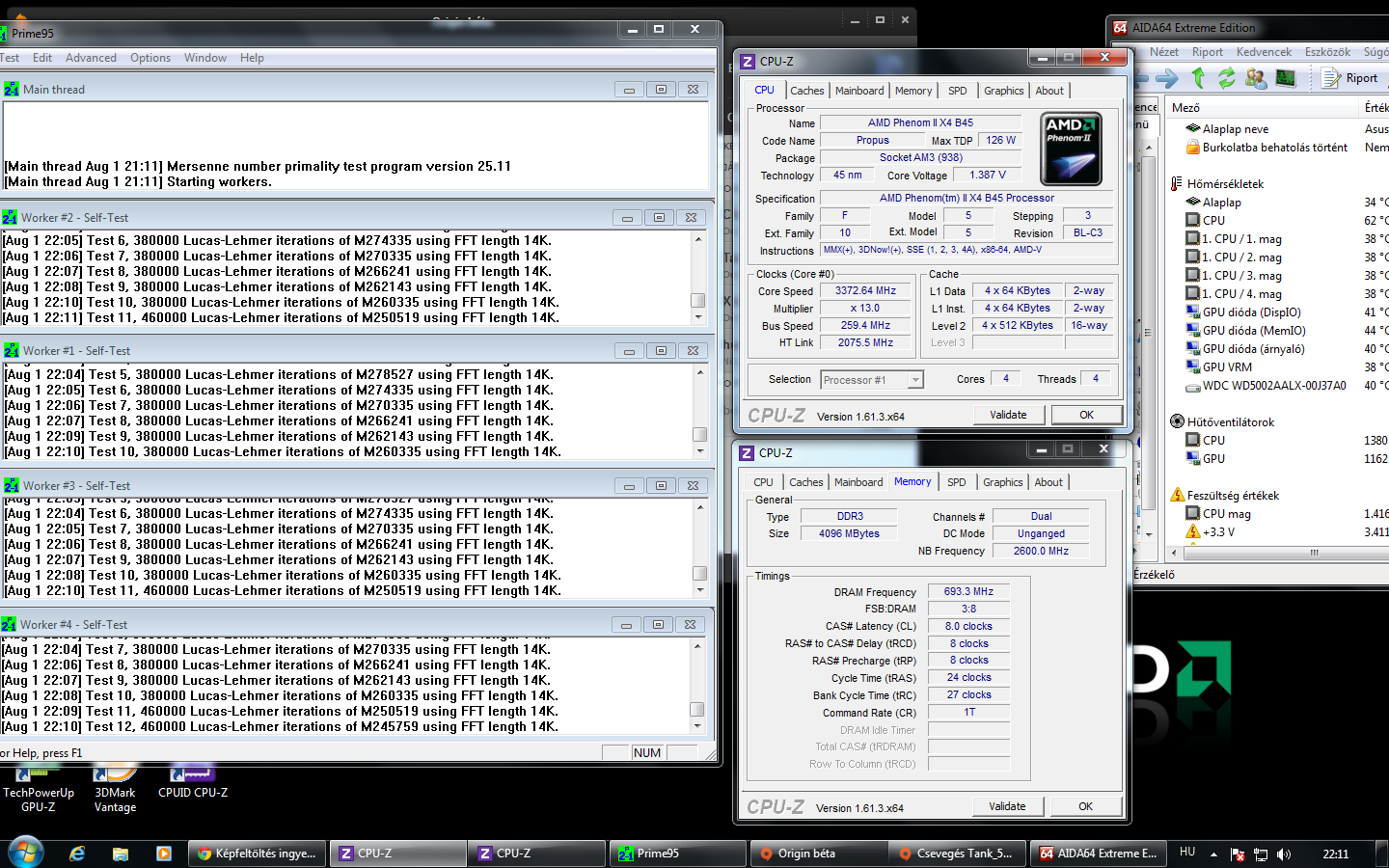
Task: Click the Prime95 title bar icon
Action: click(3, 33)
